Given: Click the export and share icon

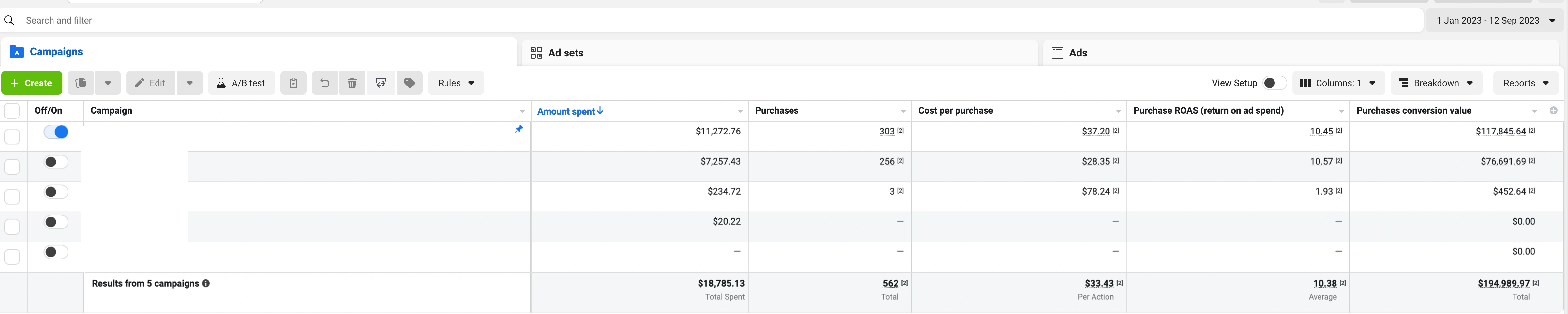Looking at the screenshot, I should 381,83.
